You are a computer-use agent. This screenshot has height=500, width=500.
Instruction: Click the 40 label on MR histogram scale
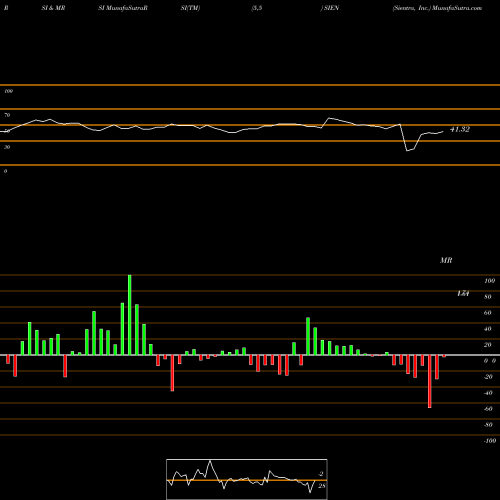click(488, 329)
